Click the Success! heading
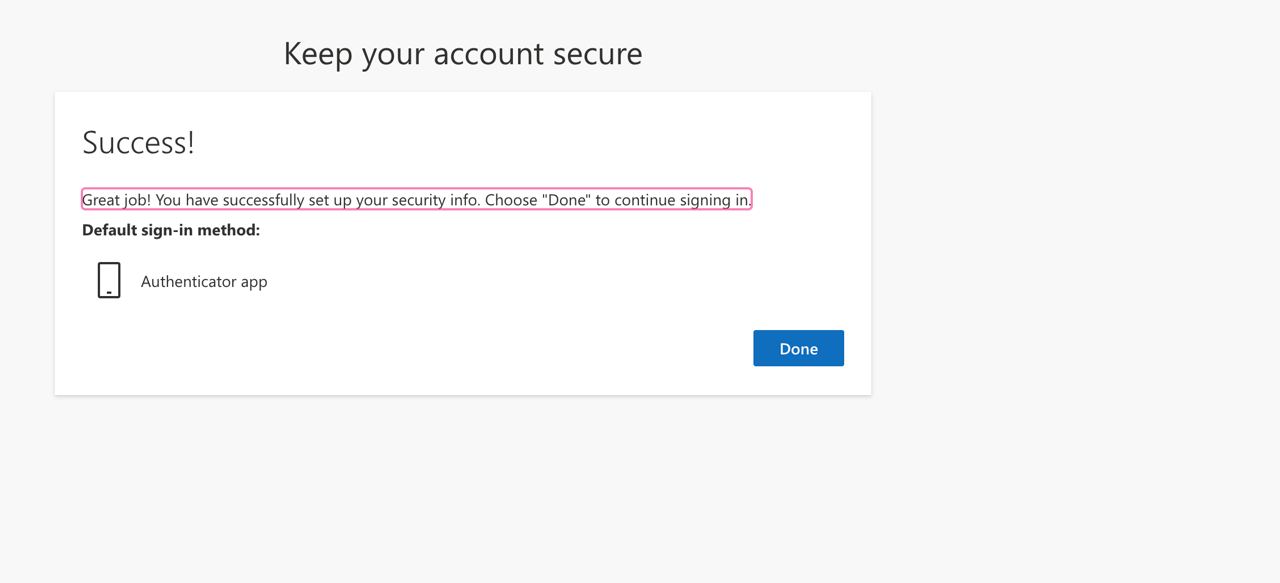1280x583 pixels. [x=138, y=142]
